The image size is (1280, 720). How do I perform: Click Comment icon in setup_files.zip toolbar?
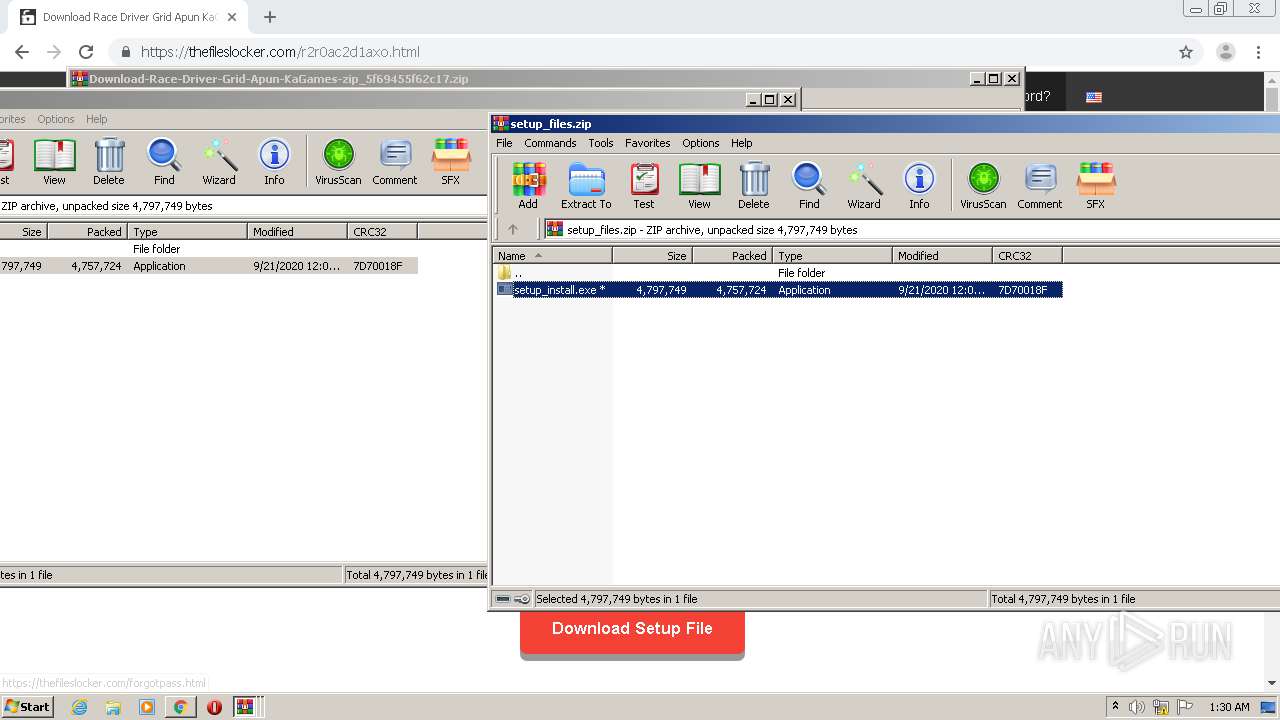point(1040,186)
